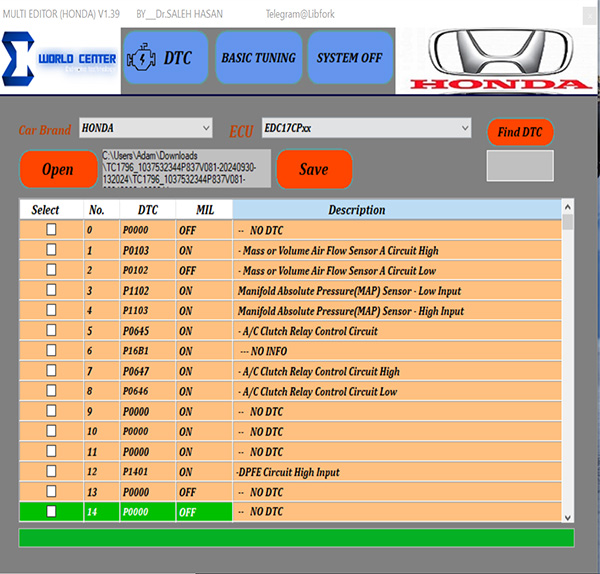Viewport: 600px width, 574px height.
Task: Click the Open file button
Action: (58, 169)
